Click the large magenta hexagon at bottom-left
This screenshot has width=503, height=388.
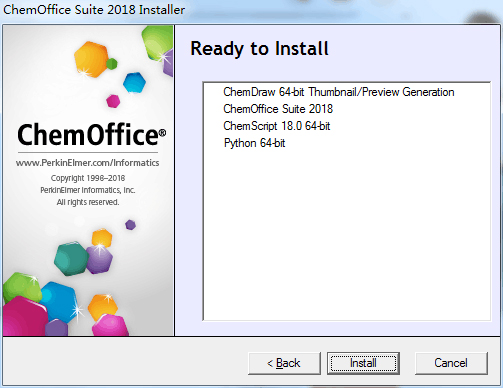[24, 317]
